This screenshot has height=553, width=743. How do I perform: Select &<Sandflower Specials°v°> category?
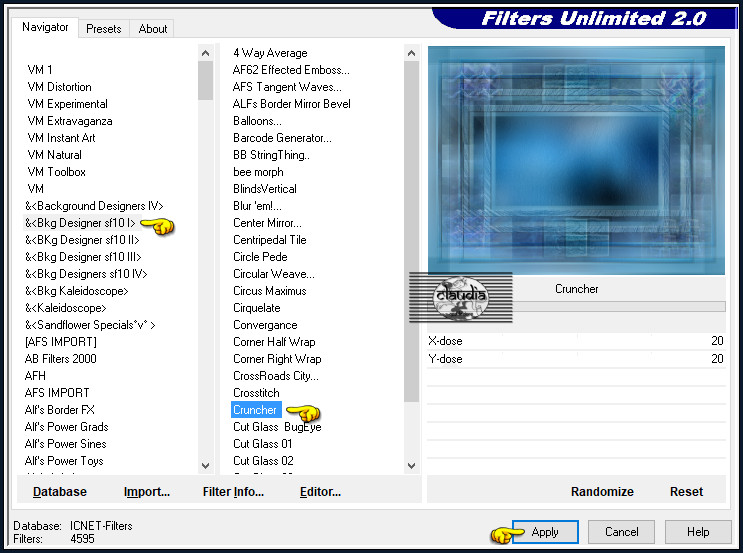[90, 325]
